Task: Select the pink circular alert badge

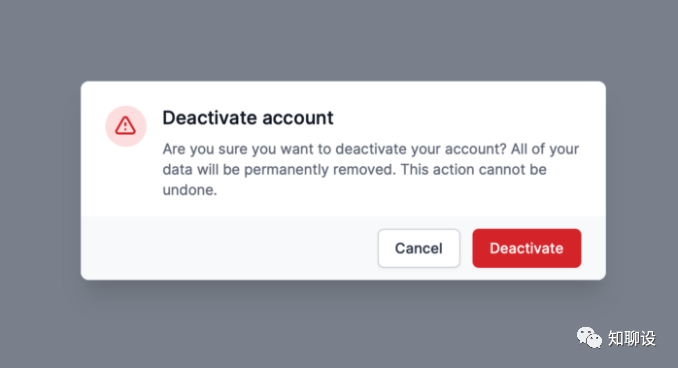Action: tap(126, 126)
